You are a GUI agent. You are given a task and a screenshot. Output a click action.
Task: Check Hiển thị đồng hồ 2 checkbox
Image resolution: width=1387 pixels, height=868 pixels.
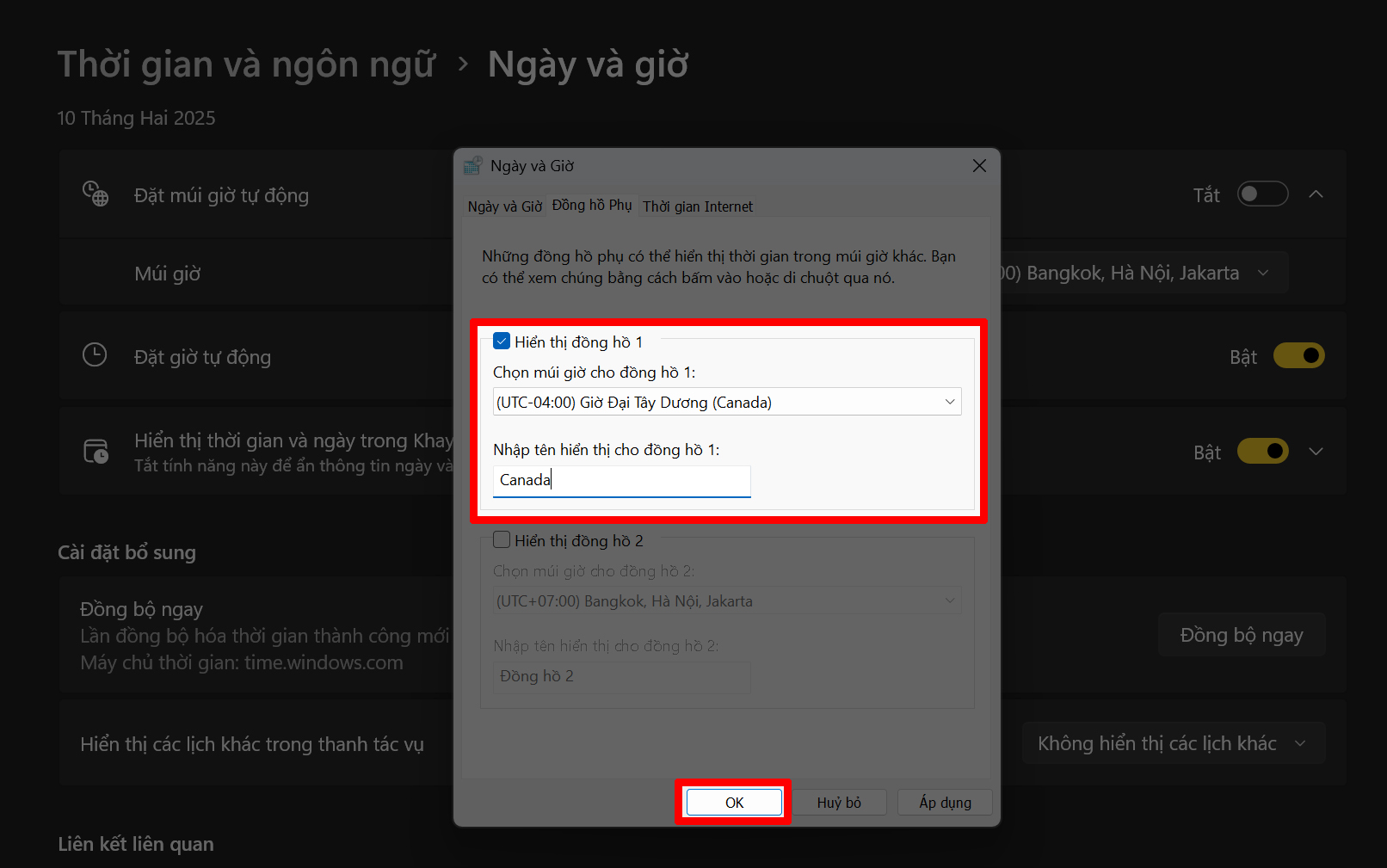point(502,540)
